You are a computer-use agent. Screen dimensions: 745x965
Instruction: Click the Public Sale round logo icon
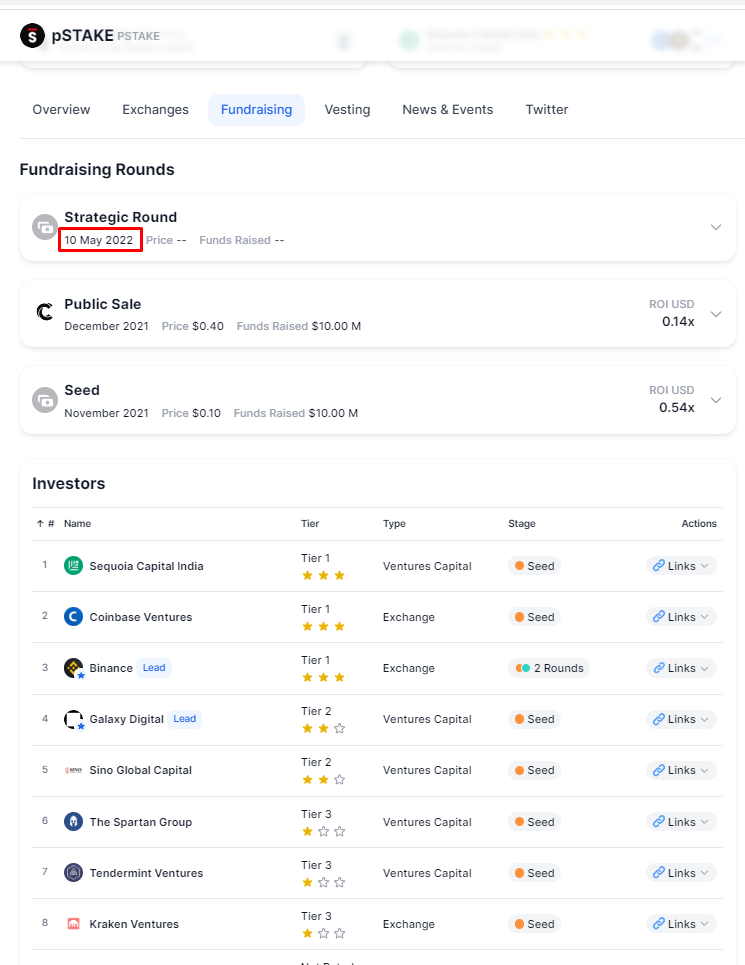(x=45, y=313)
